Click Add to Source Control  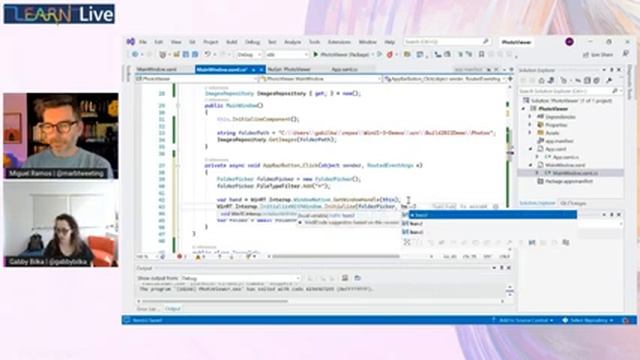[523, 320]
